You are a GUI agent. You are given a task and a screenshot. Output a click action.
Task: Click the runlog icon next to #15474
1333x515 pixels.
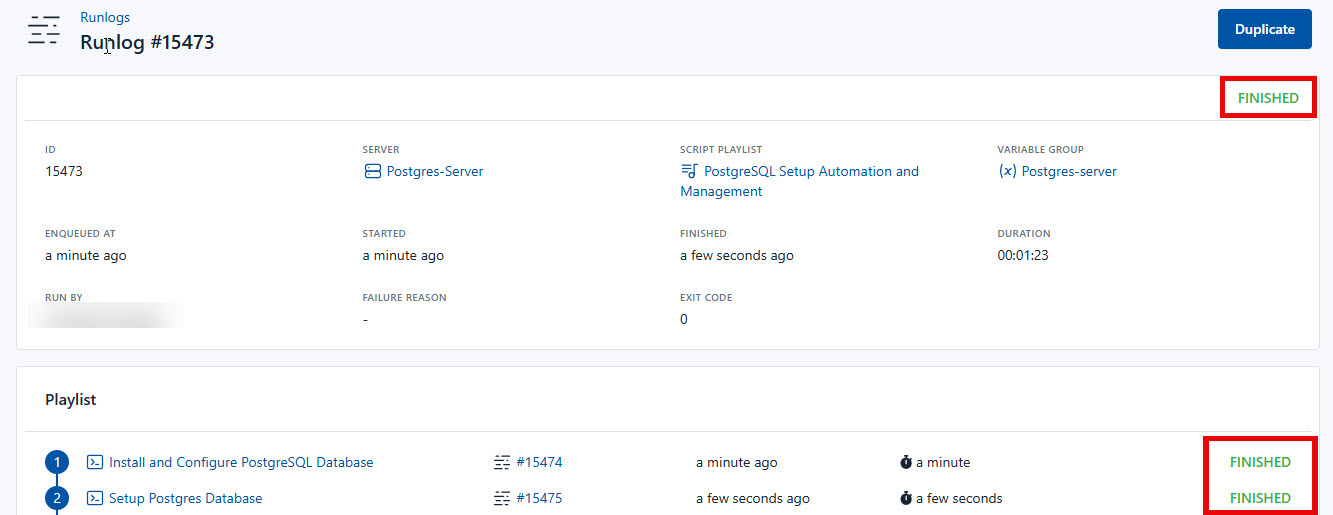click(x=502, y=462)
